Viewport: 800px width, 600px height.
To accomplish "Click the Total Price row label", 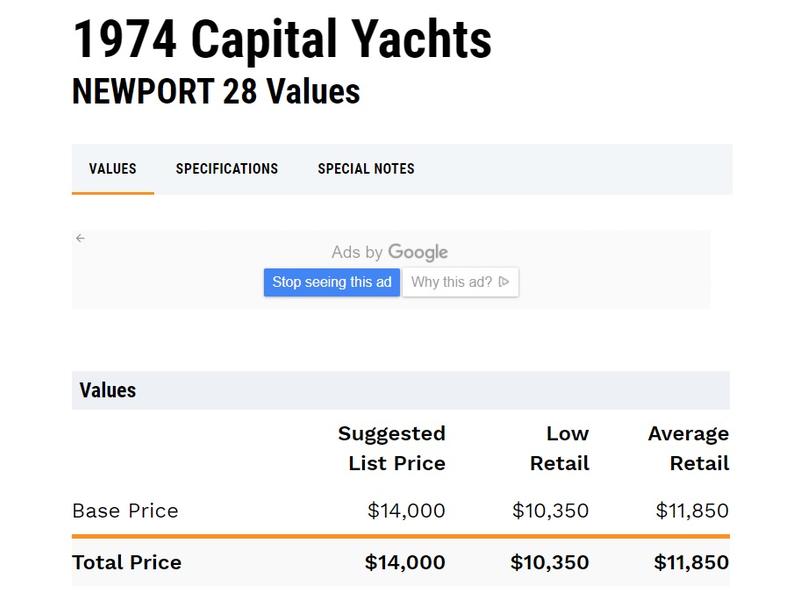I will click(x=127, y=562).
